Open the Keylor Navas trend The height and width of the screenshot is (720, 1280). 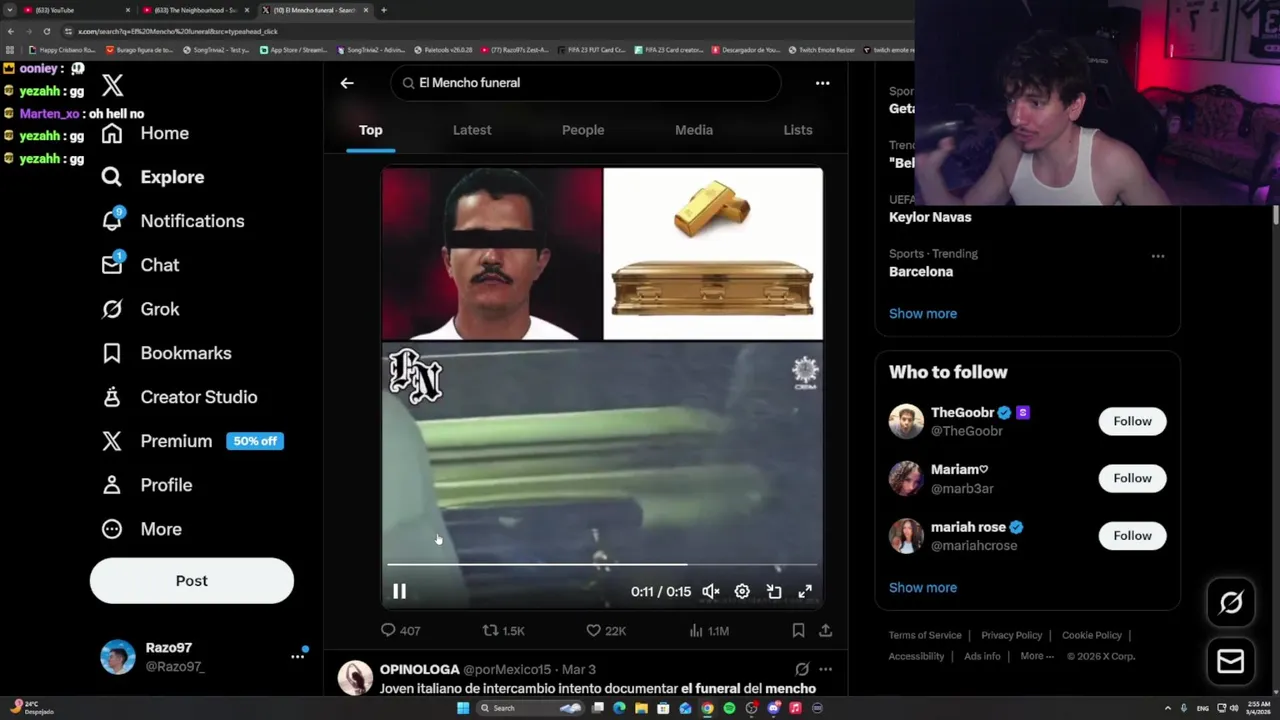tap(930, 217)
